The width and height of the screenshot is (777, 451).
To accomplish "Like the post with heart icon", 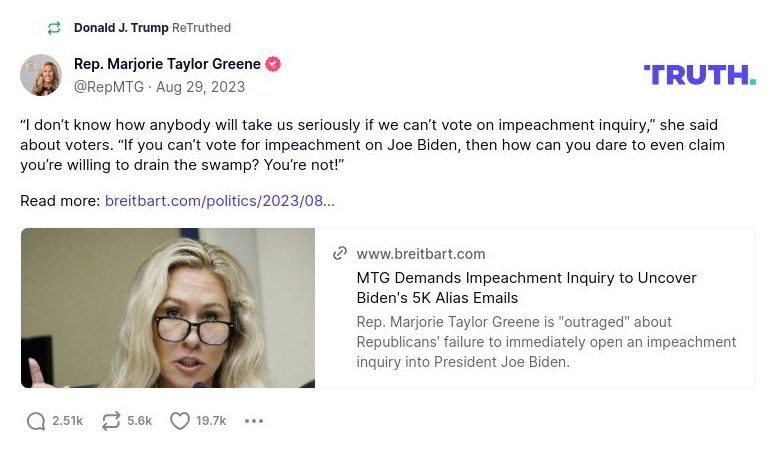I will (180, 421).
